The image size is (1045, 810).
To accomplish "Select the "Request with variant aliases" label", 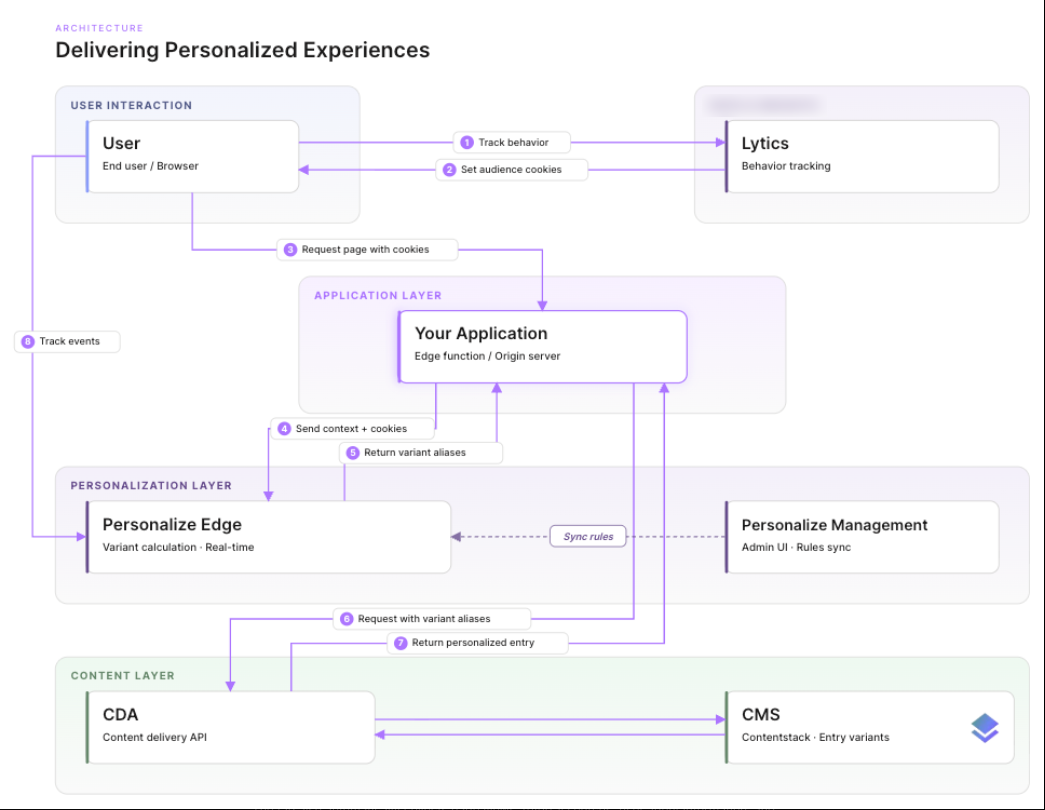I will tap(432, 619).
